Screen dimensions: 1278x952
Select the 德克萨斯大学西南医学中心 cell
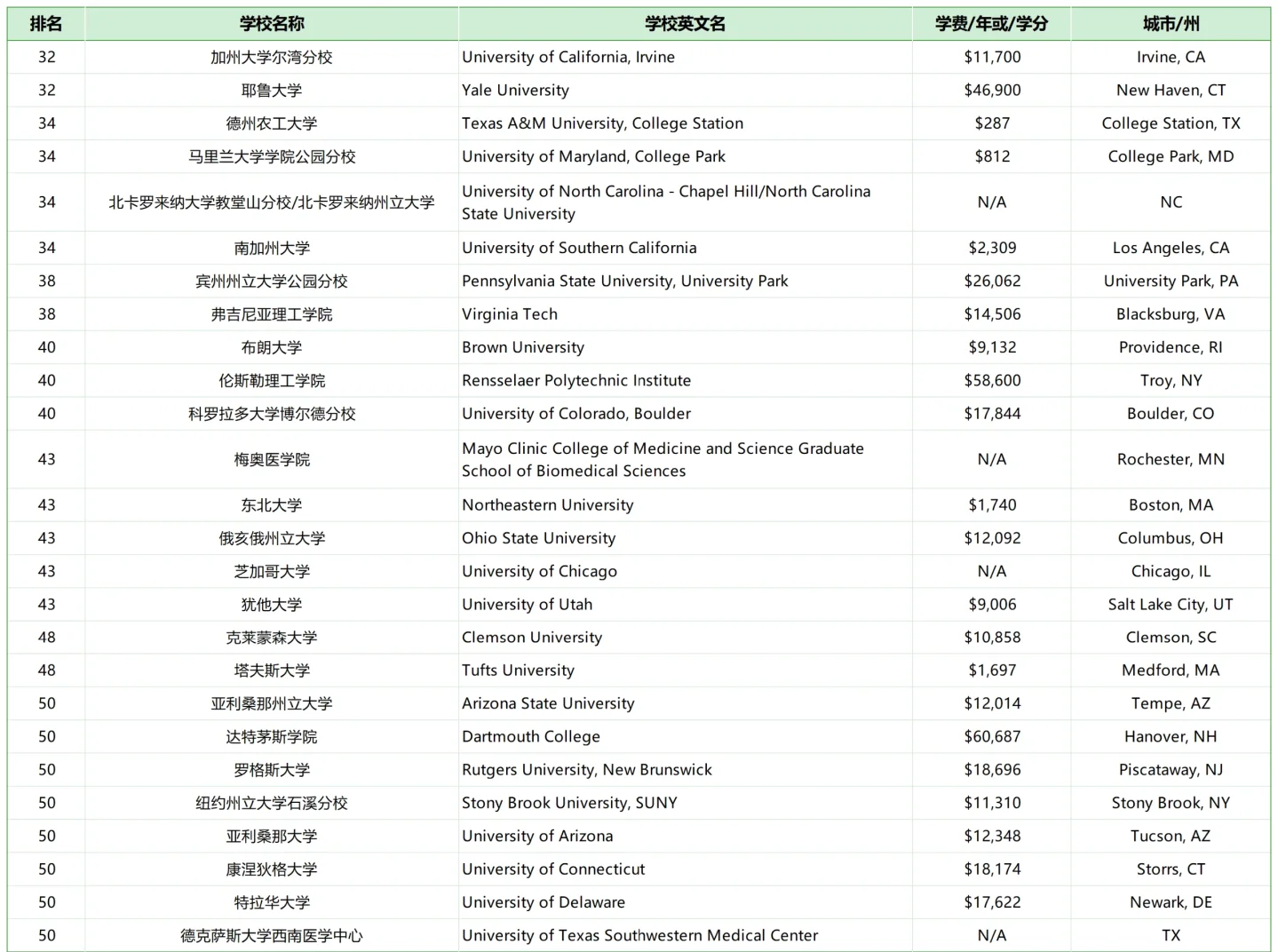coord(271,935)
